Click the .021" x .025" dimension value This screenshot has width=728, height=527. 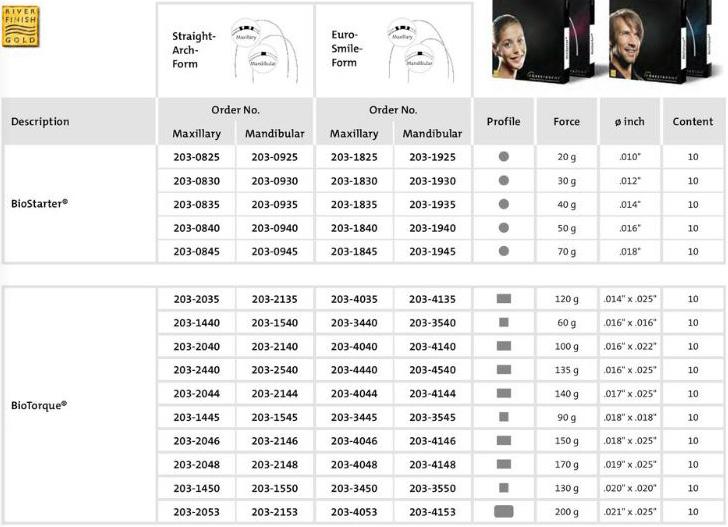pyautogui.click(x=630, y=512)
